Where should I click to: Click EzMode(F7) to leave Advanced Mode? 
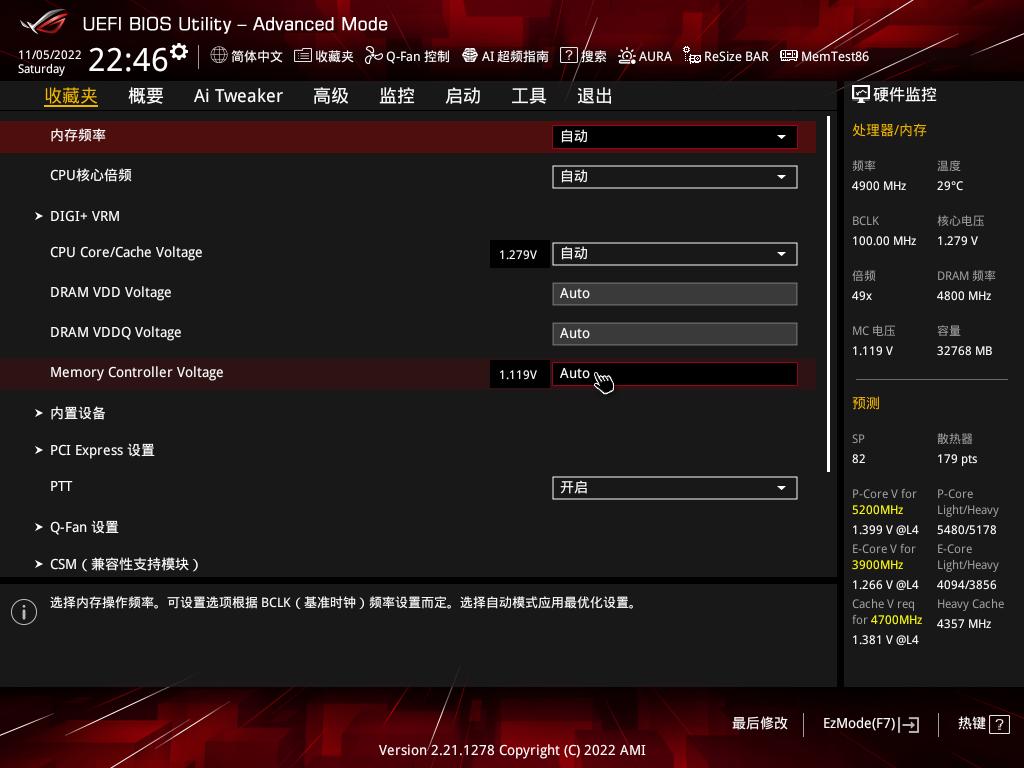click(870, 723)
